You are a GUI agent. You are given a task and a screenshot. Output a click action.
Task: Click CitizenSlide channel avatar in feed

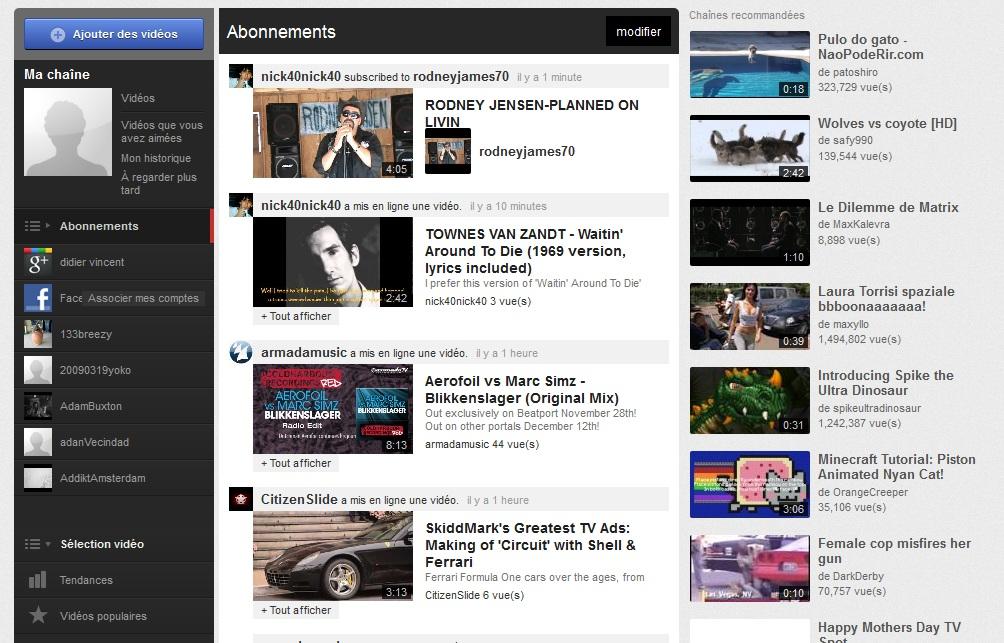pyautogui.click(x=240, y=499)
